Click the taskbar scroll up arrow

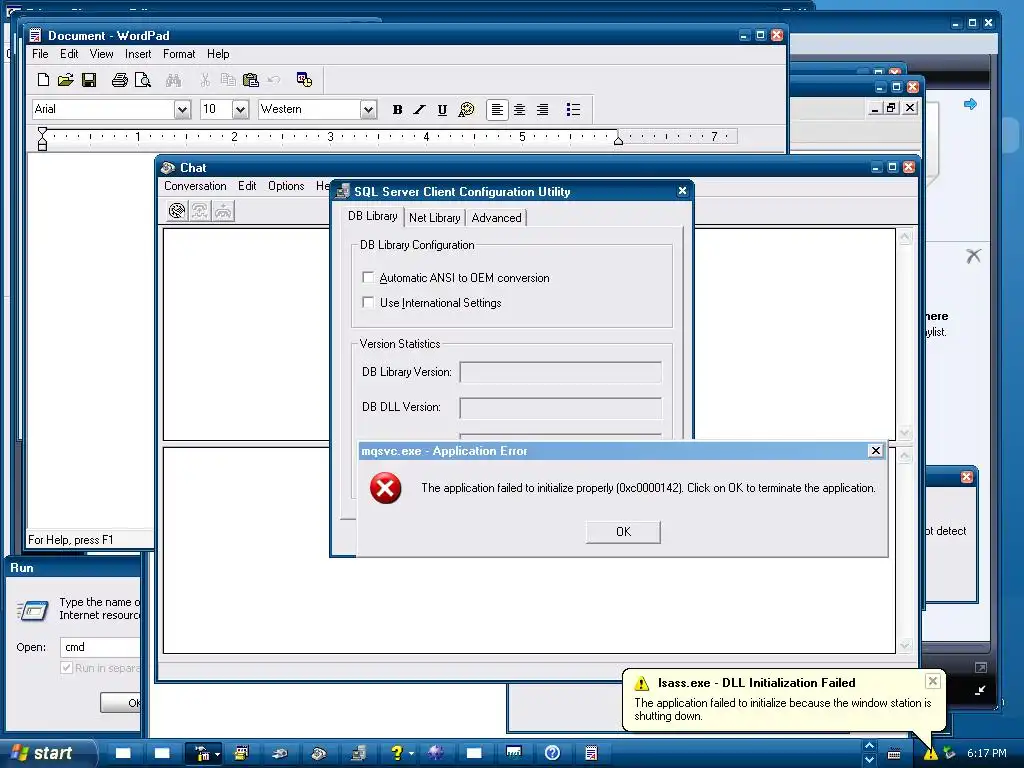tap(869, 746)
